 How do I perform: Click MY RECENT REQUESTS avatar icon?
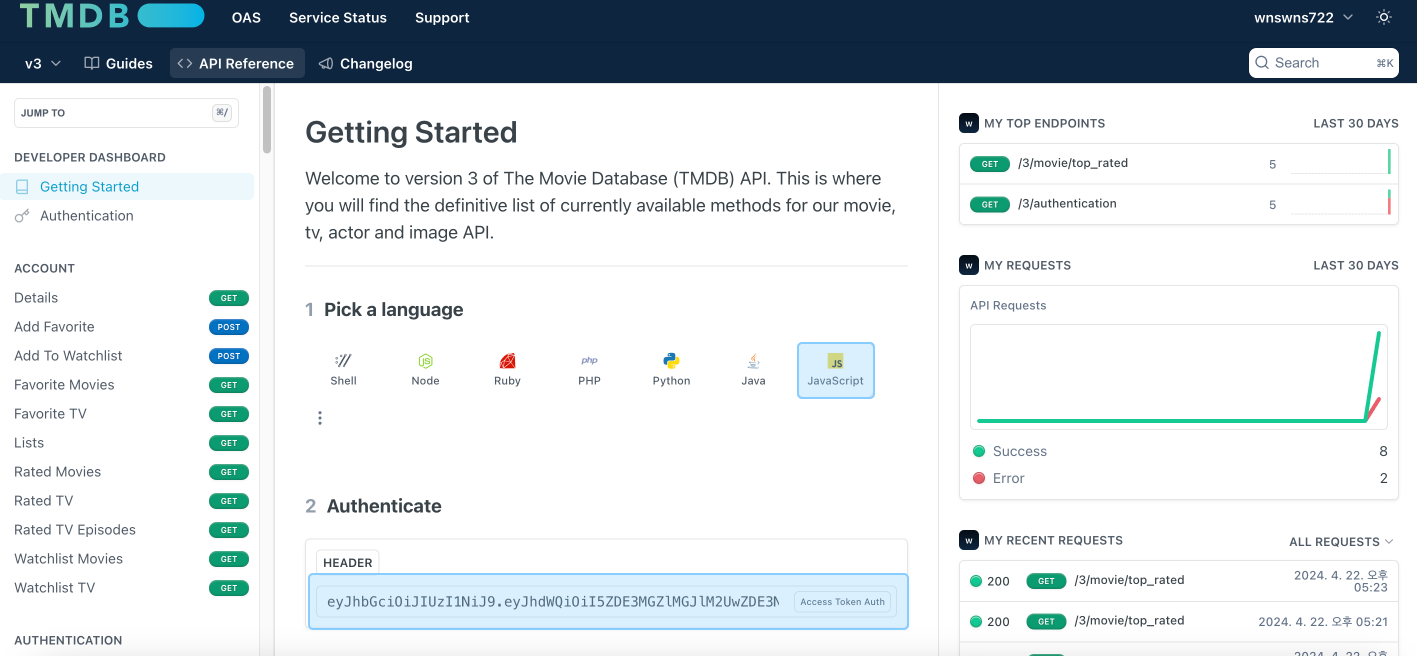click(x=968, y=541)
